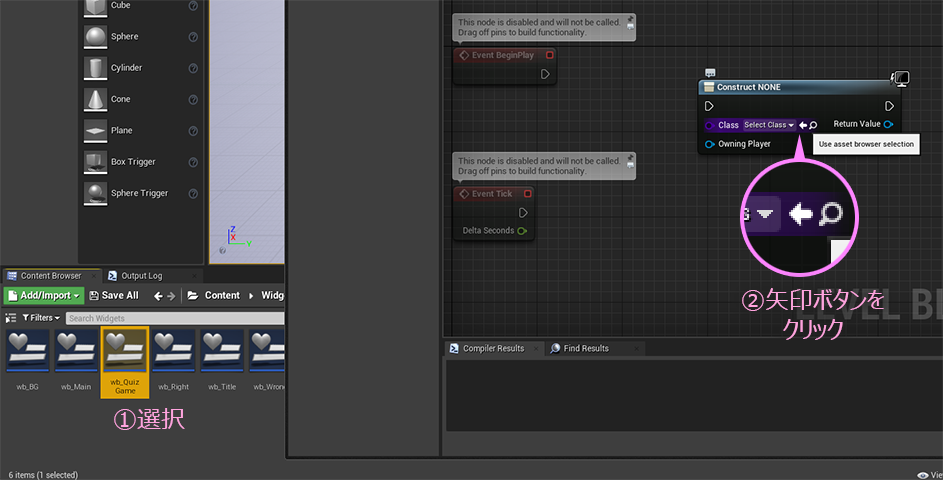Screen dimensions: 943x480
Task: Click the Event Tick exec output pin
Action: pyautogui.click(x=523, y=213)
